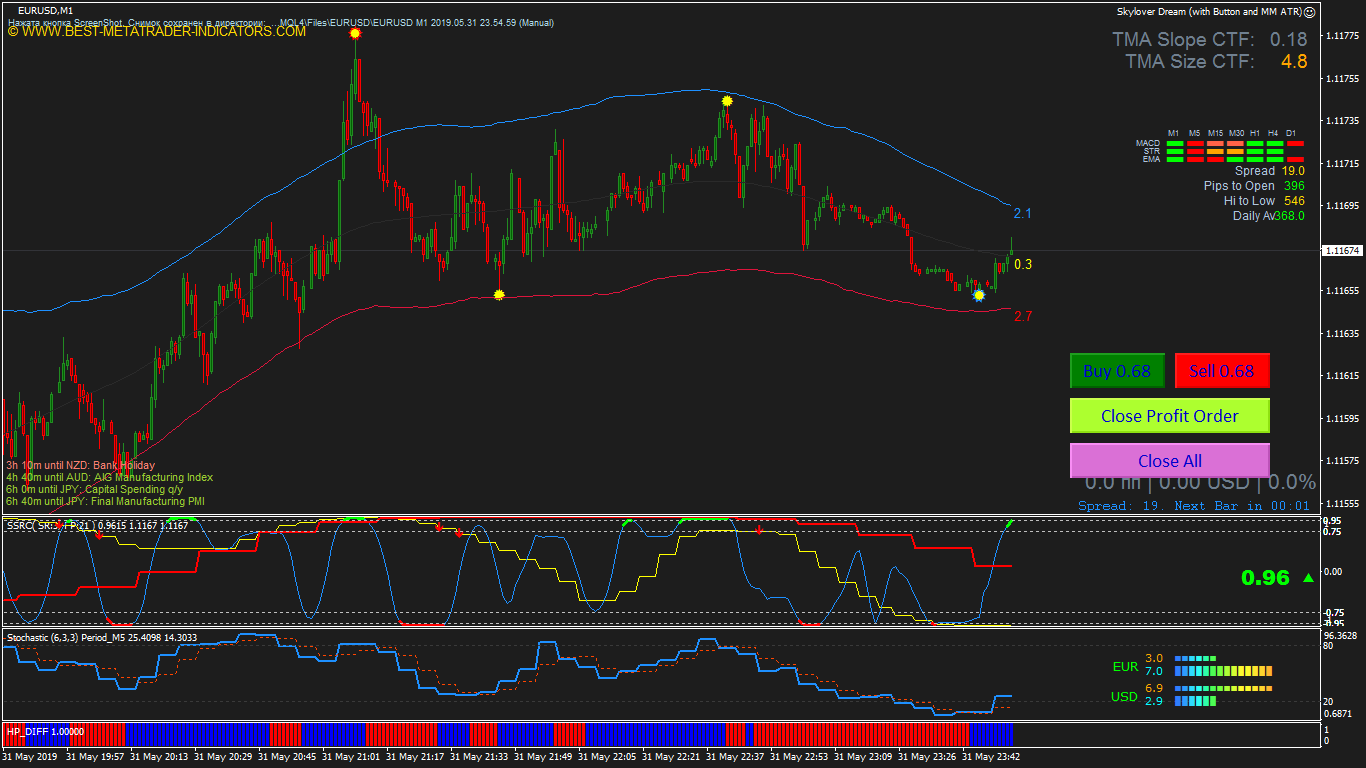
Task: Click the HP_DIFF 1.00000 label
Action: (x=46, y=732)
